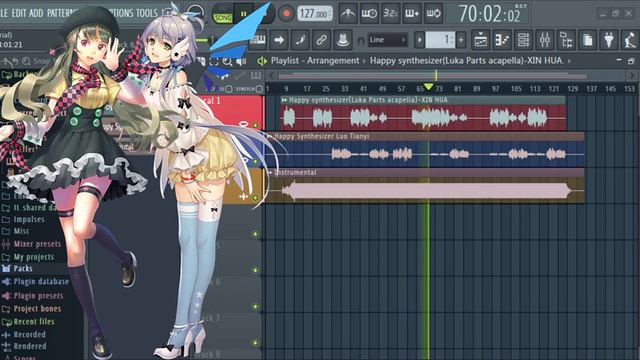Select the playlist select tool icon

coord(214,62)
